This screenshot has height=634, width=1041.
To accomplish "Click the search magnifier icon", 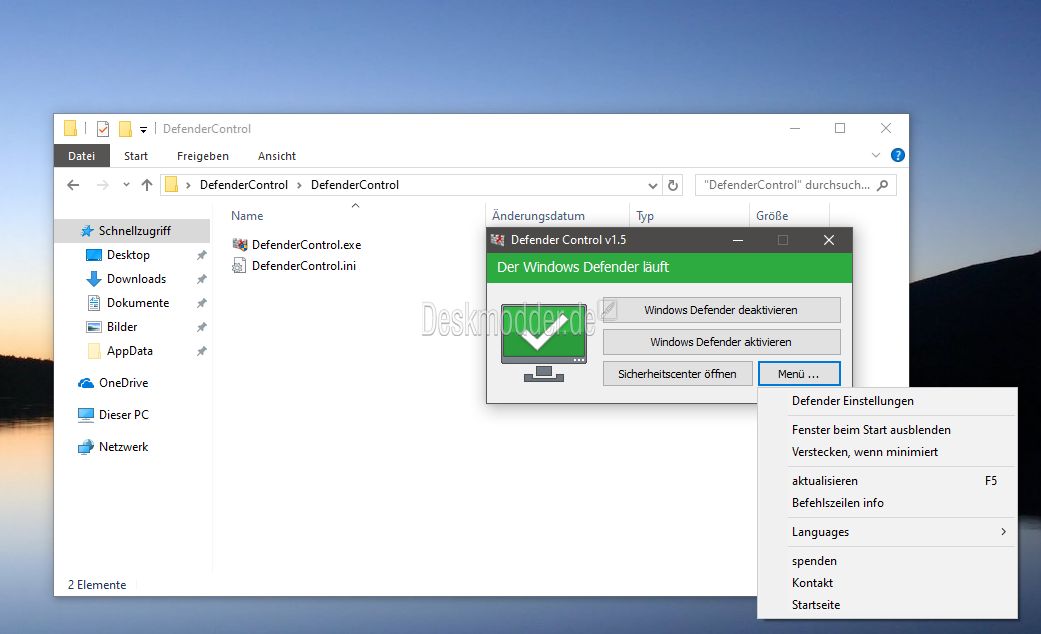I will click(882, 185).
